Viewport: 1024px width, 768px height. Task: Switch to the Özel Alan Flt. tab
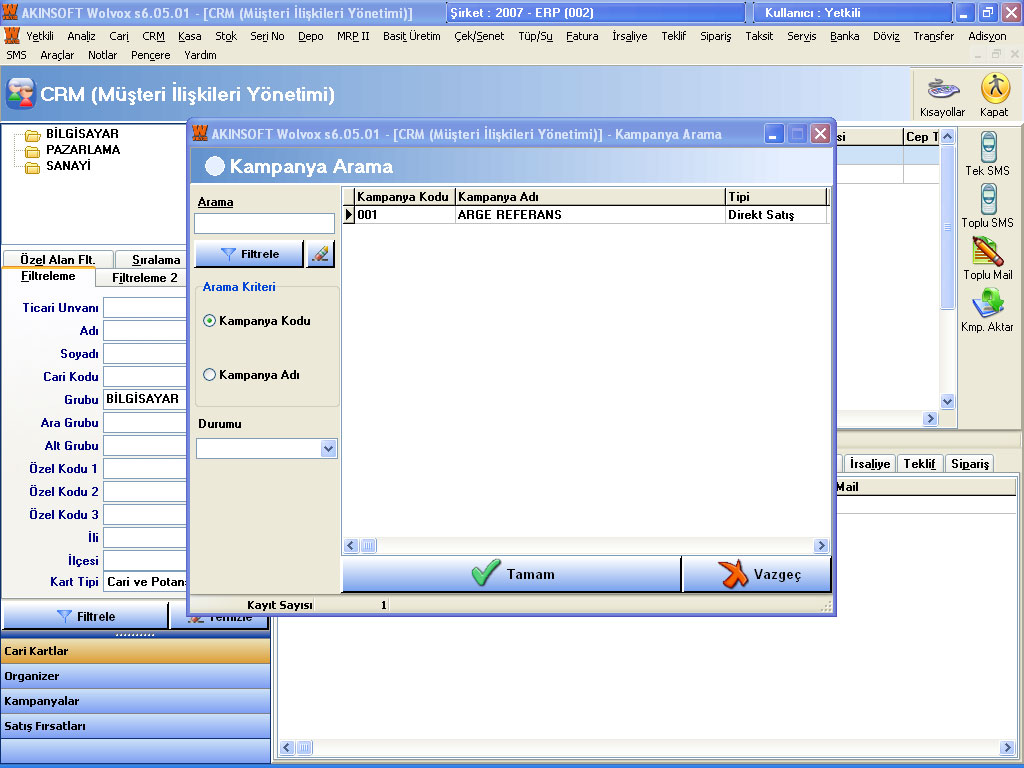coord(57,259)
